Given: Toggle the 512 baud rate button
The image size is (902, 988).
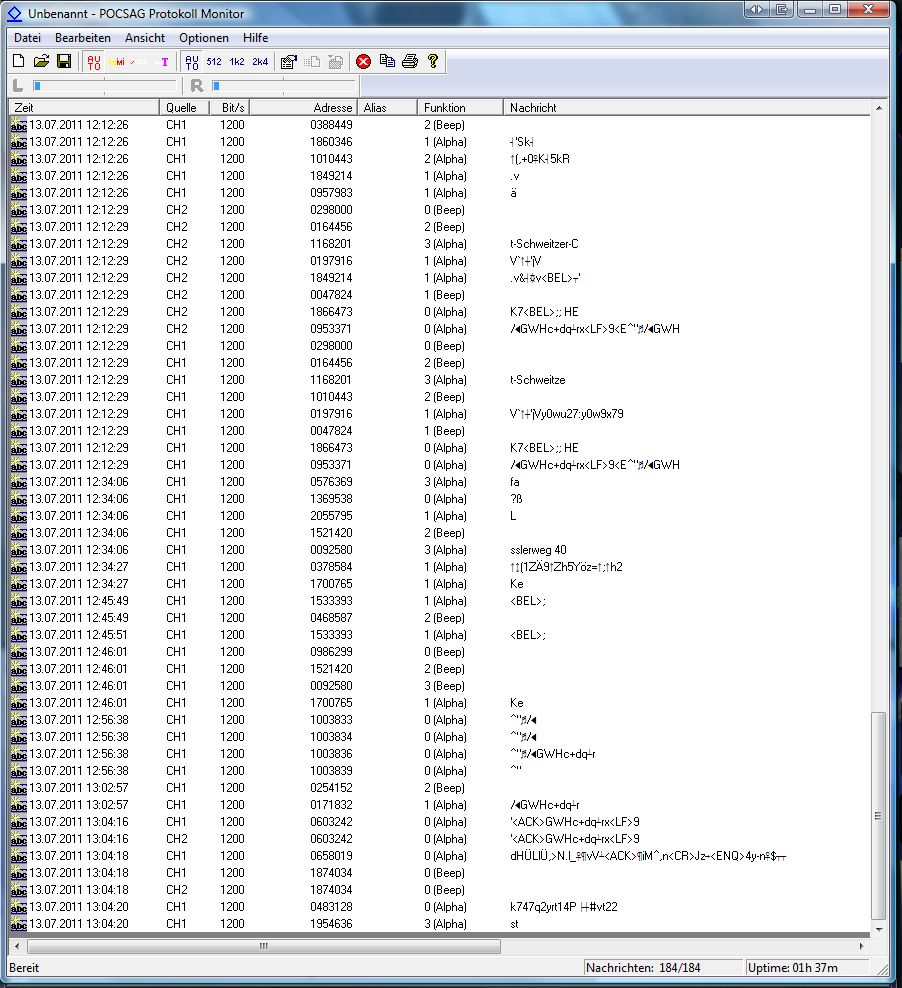Looking at the screenshot, I should coord(214,62).
